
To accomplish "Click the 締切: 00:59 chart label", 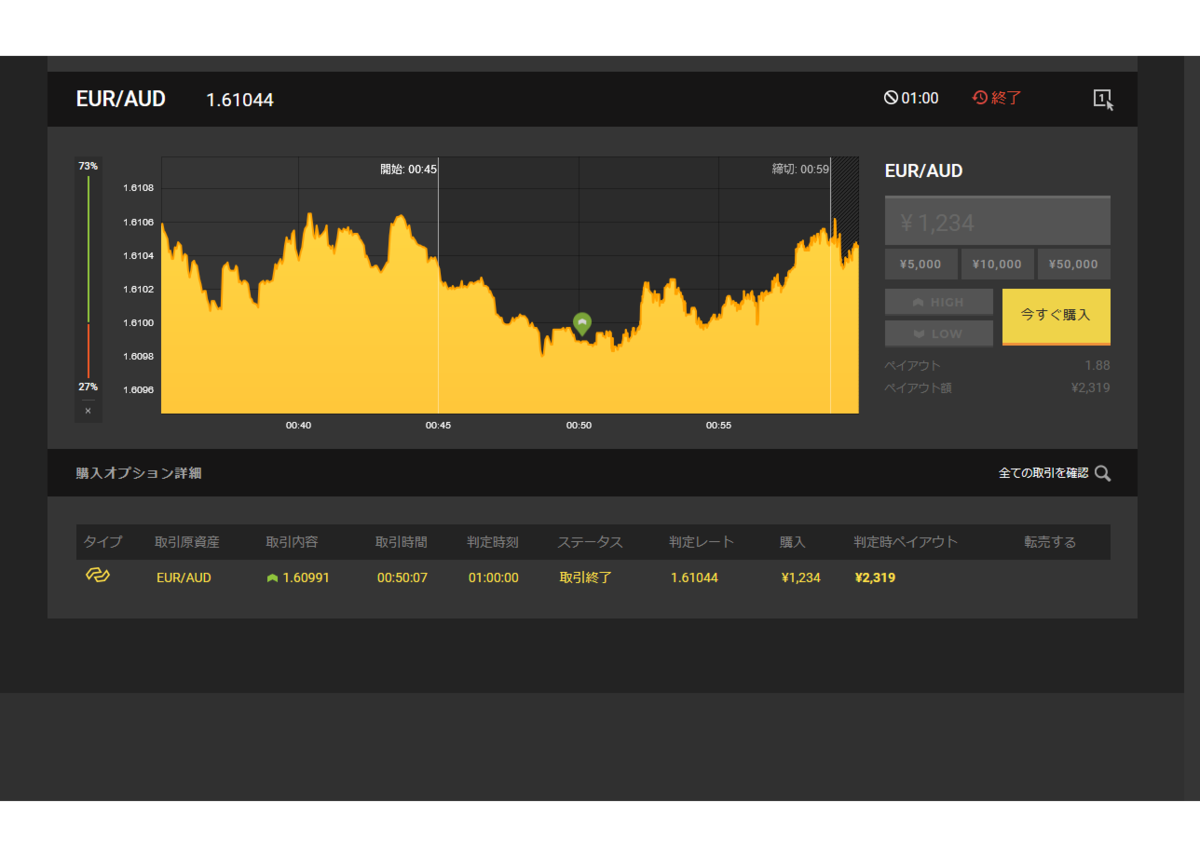I will 800,169.
